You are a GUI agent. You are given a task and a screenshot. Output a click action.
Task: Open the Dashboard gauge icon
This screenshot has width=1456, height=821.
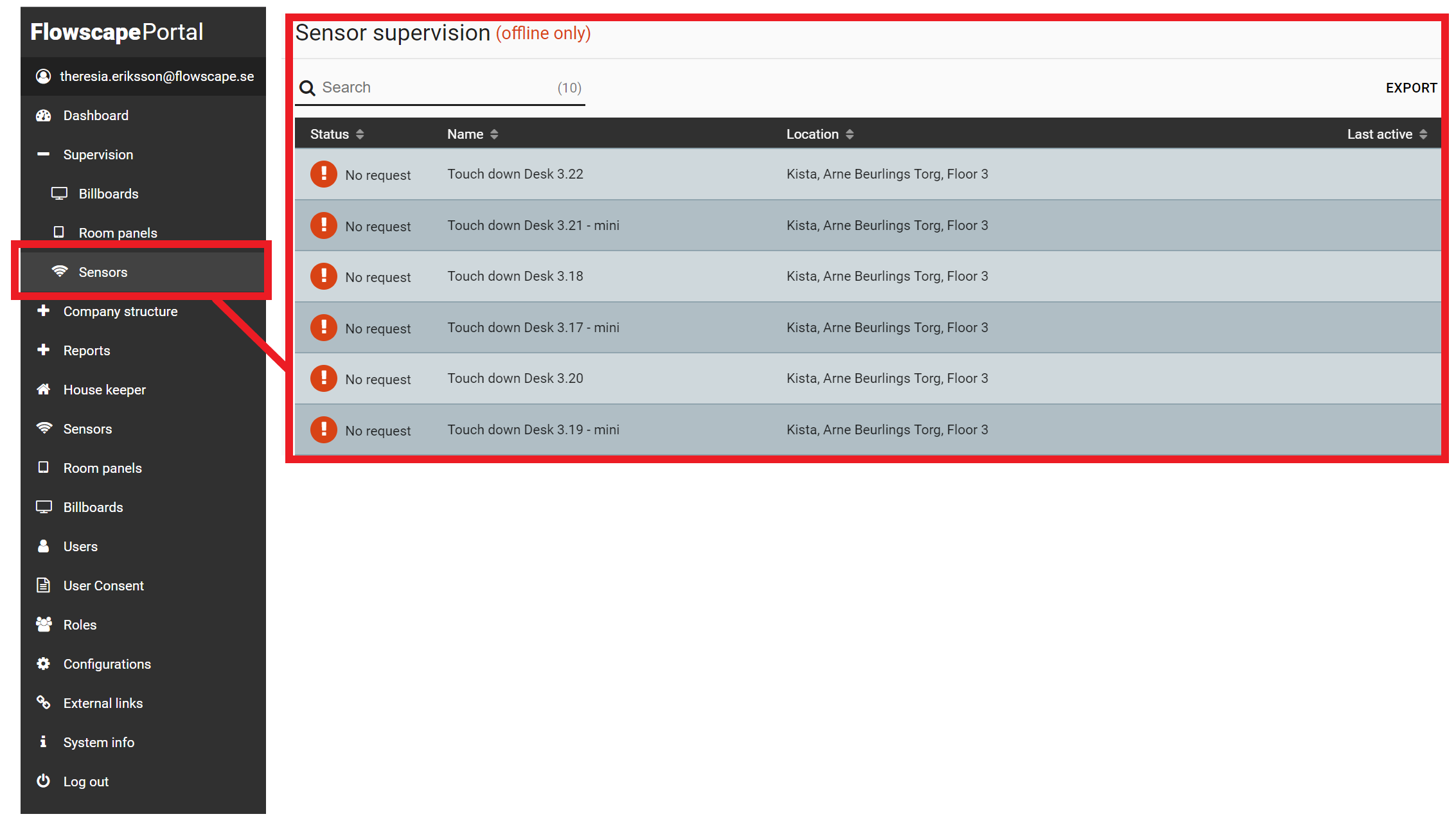click(x=43, y=116)
